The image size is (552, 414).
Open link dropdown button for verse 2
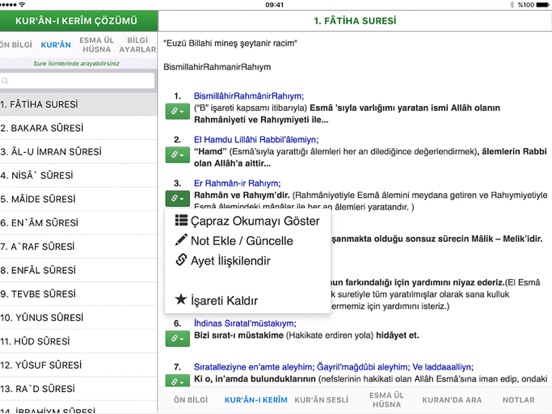click(x=177, y=155)
